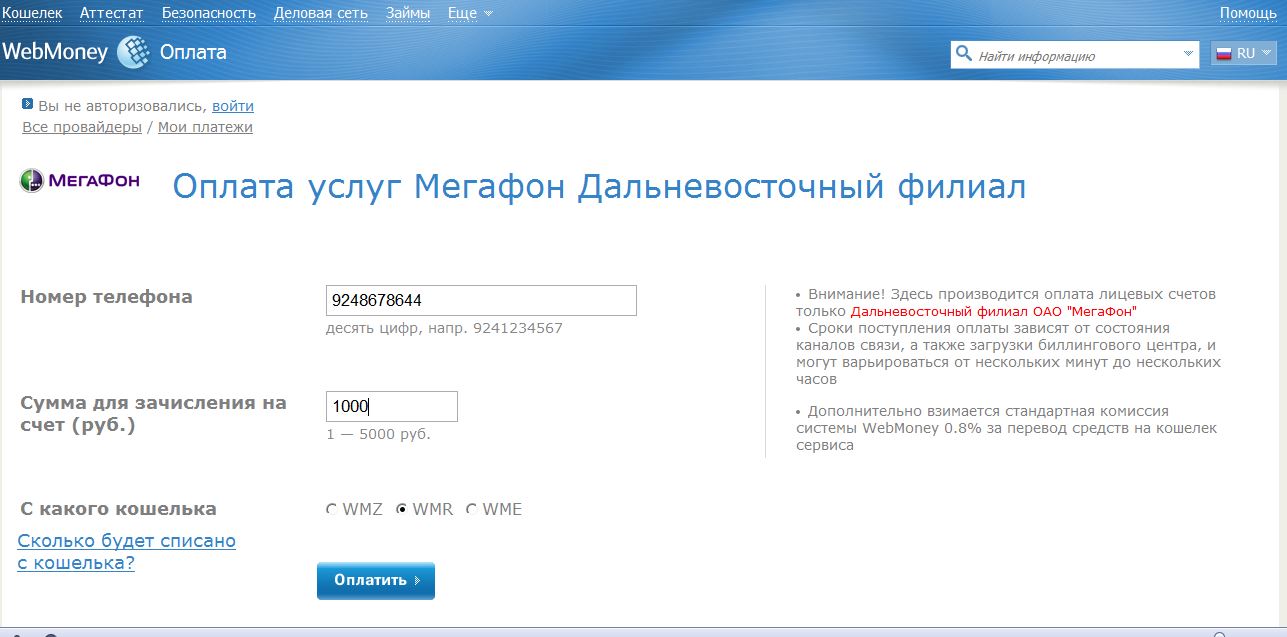Click the 'Сумма для зачисления на счет' label

153,414
